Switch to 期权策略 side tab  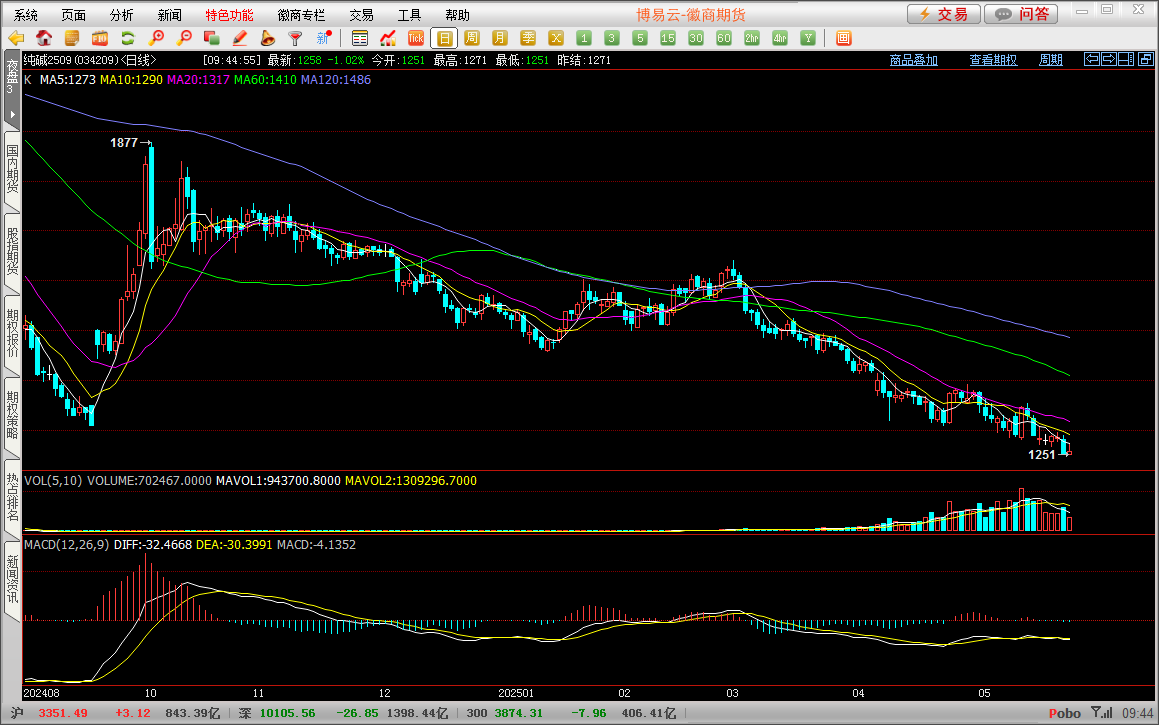click(x=12, y=415)
